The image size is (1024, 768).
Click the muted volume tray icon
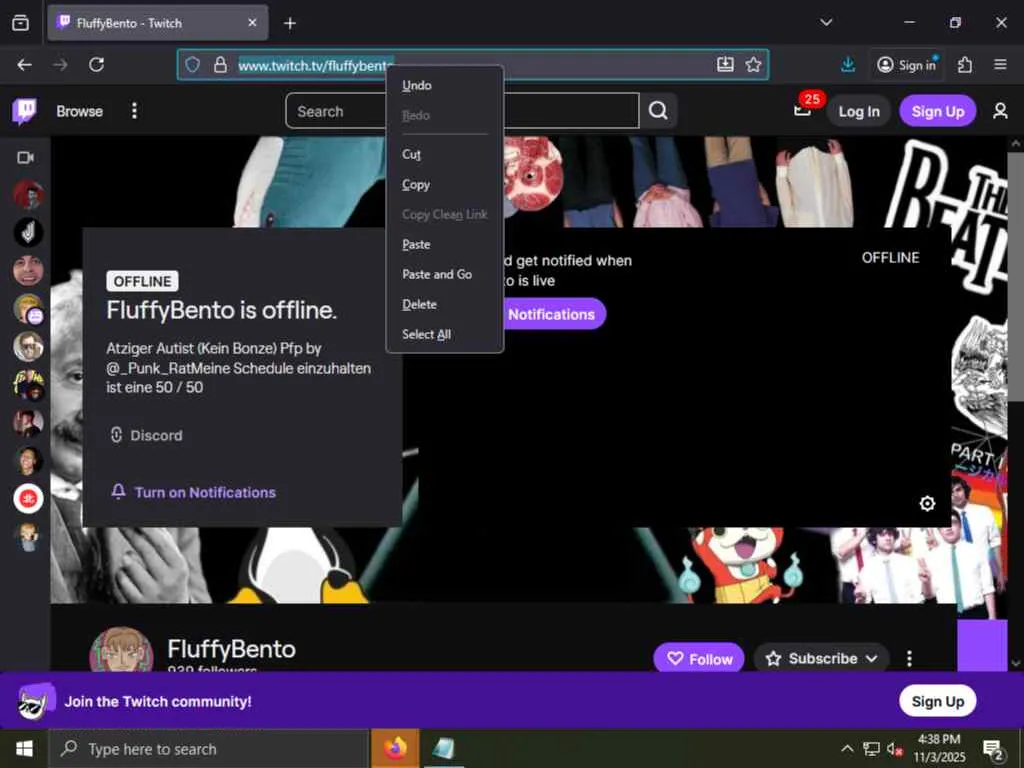click(895, 749)
